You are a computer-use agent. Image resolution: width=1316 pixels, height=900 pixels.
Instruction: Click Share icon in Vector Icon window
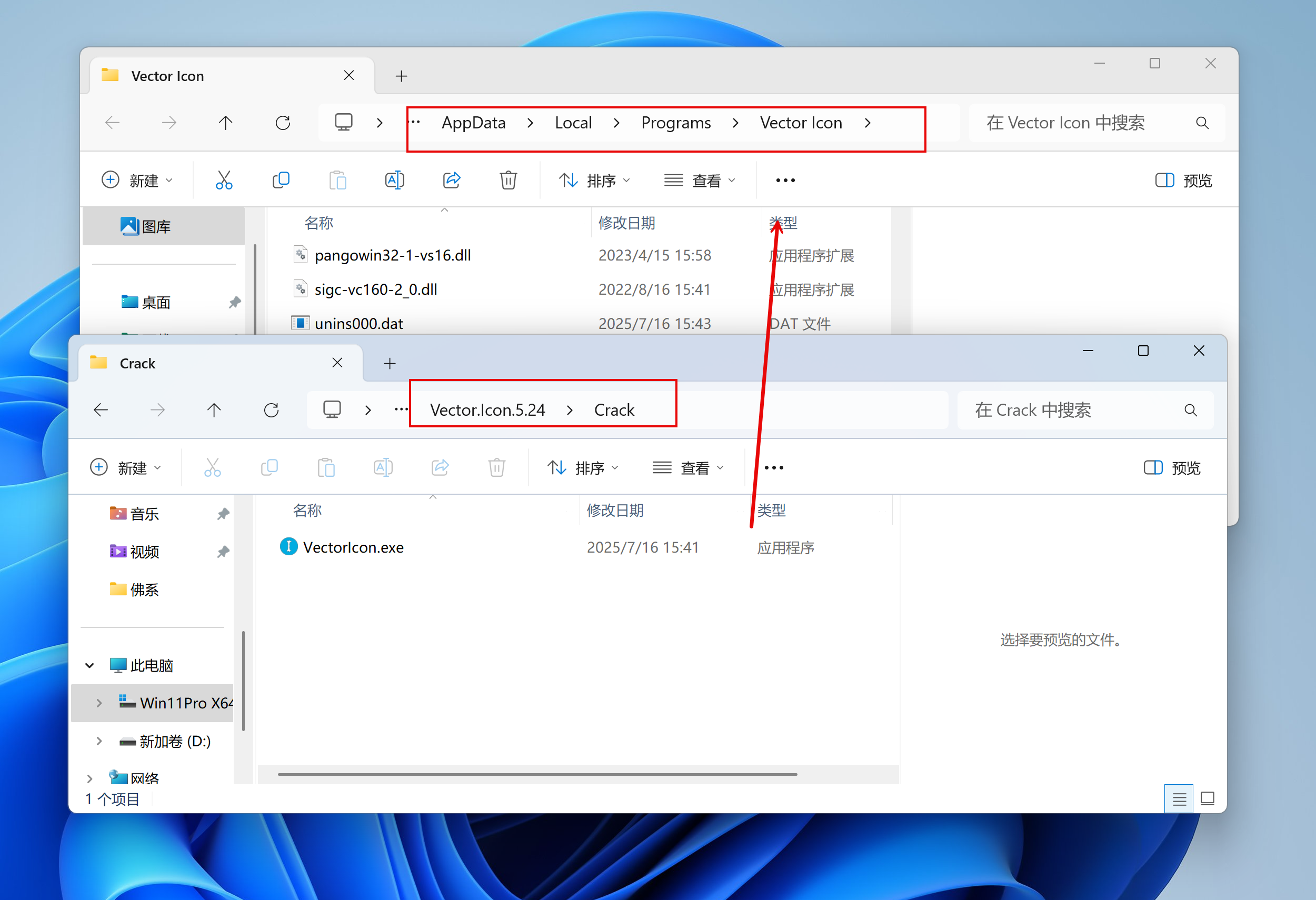[x=451, y=181]
